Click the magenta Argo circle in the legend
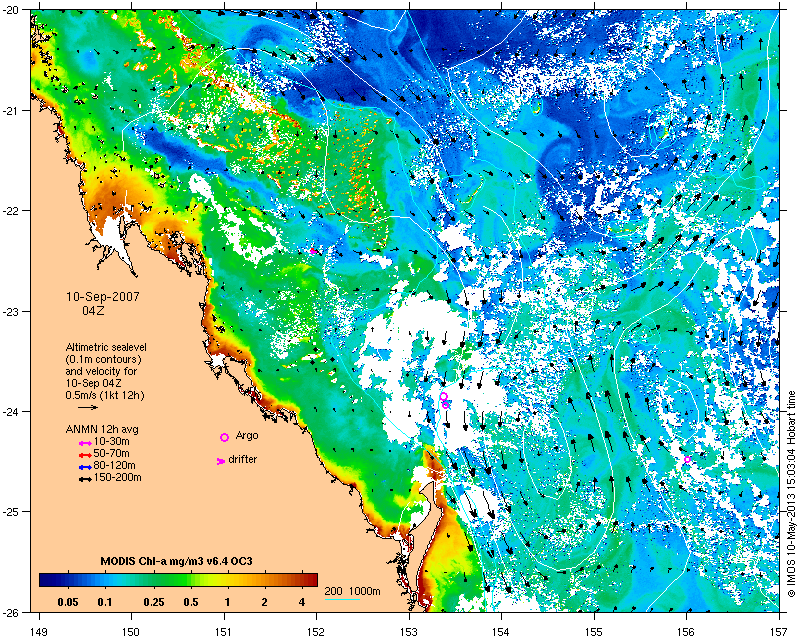The image size is (800, 640). pos(224,437)
